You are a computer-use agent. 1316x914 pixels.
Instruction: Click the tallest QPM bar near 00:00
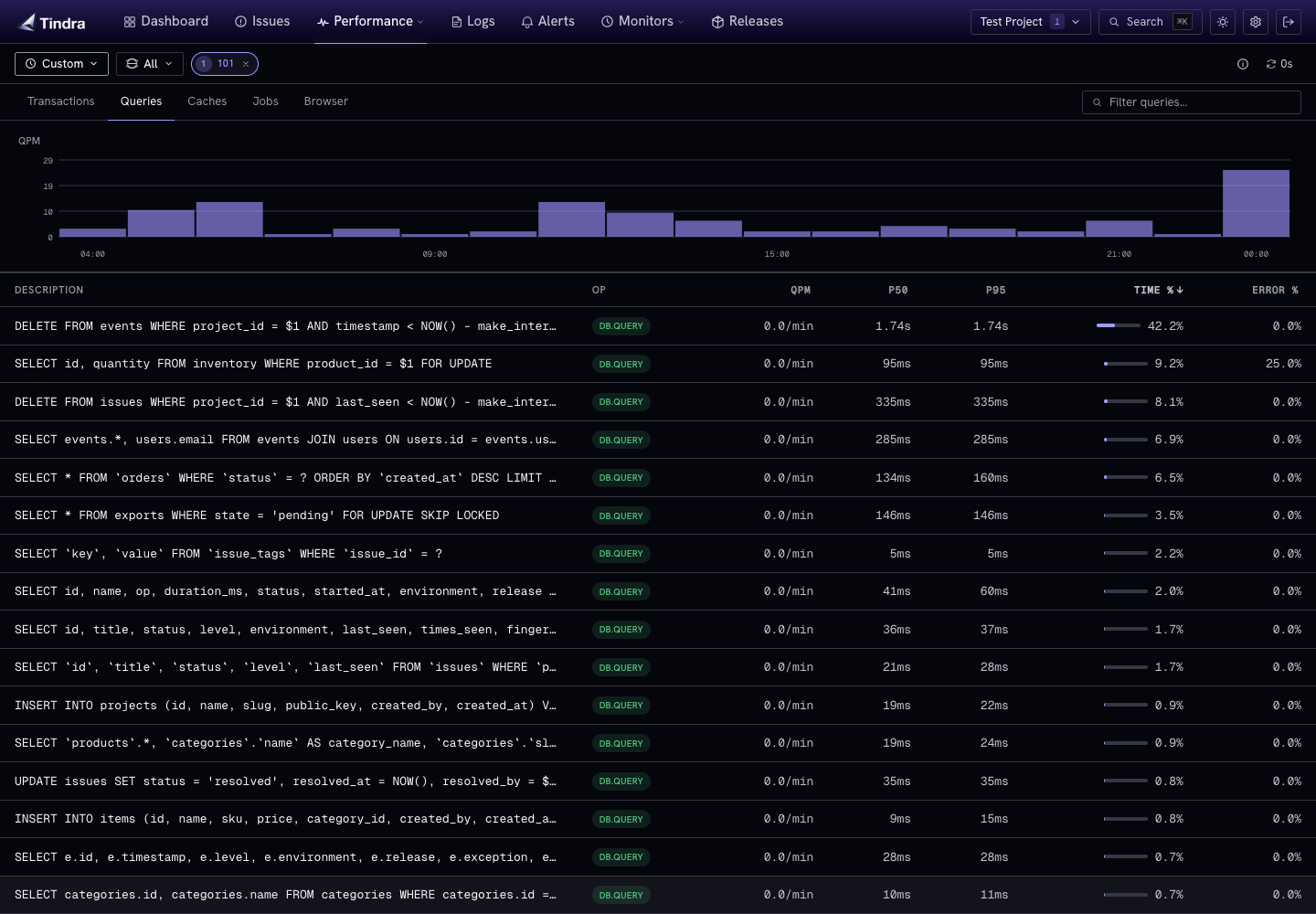(1256, 203)
